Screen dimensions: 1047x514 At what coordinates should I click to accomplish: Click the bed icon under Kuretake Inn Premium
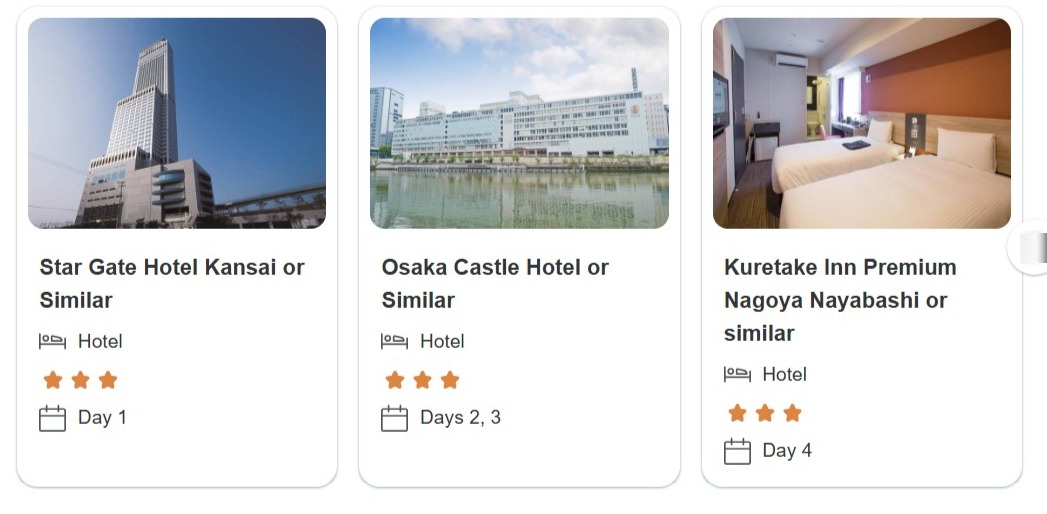737,374
